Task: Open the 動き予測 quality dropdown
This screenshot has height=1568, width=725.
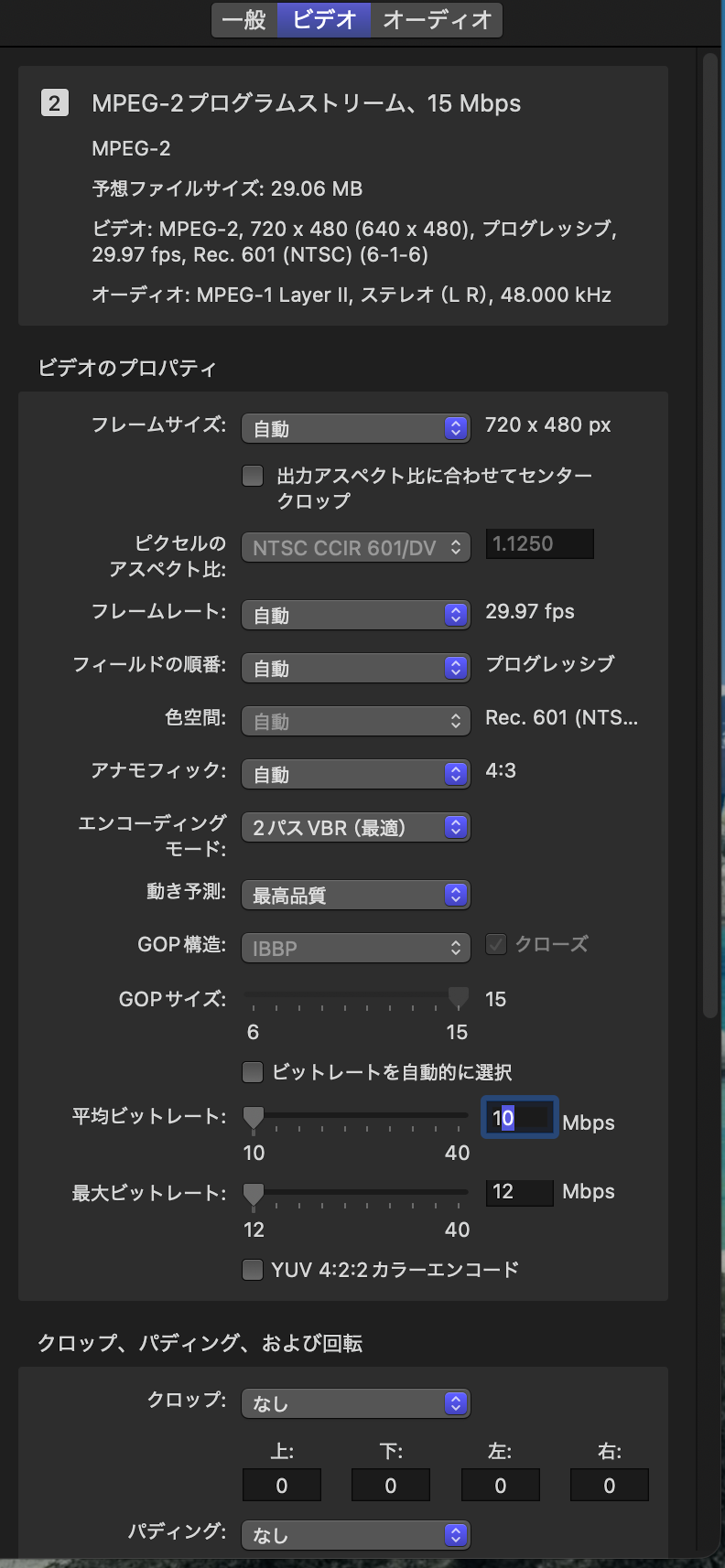Action: click(355, 895)
